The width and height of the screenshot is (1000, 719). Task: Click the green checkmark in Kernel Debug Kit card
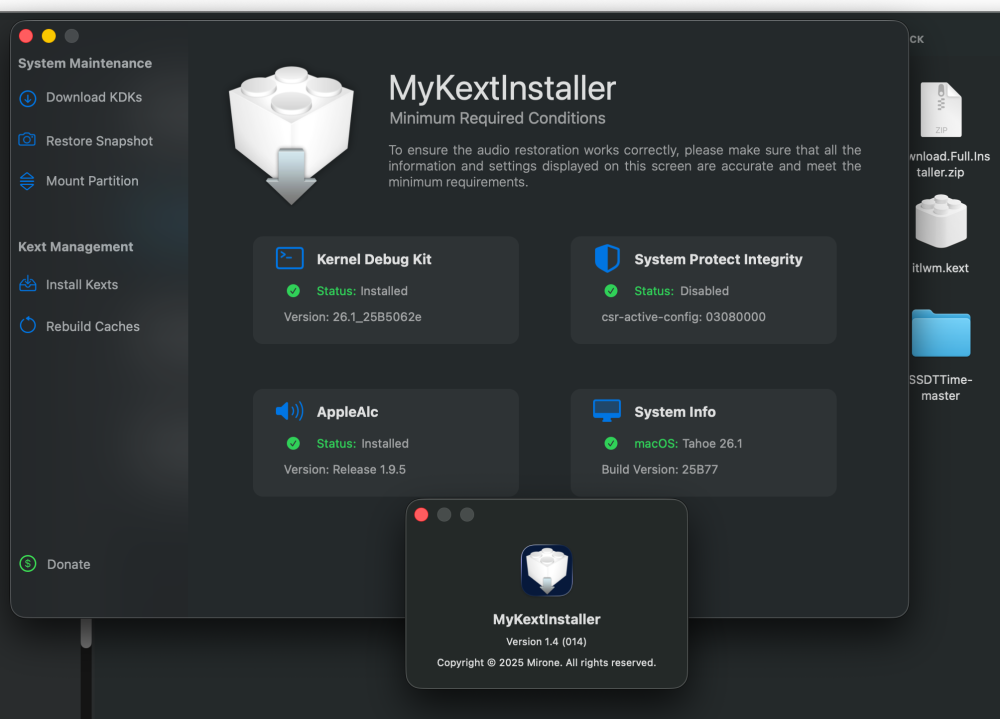click(293, 291)
